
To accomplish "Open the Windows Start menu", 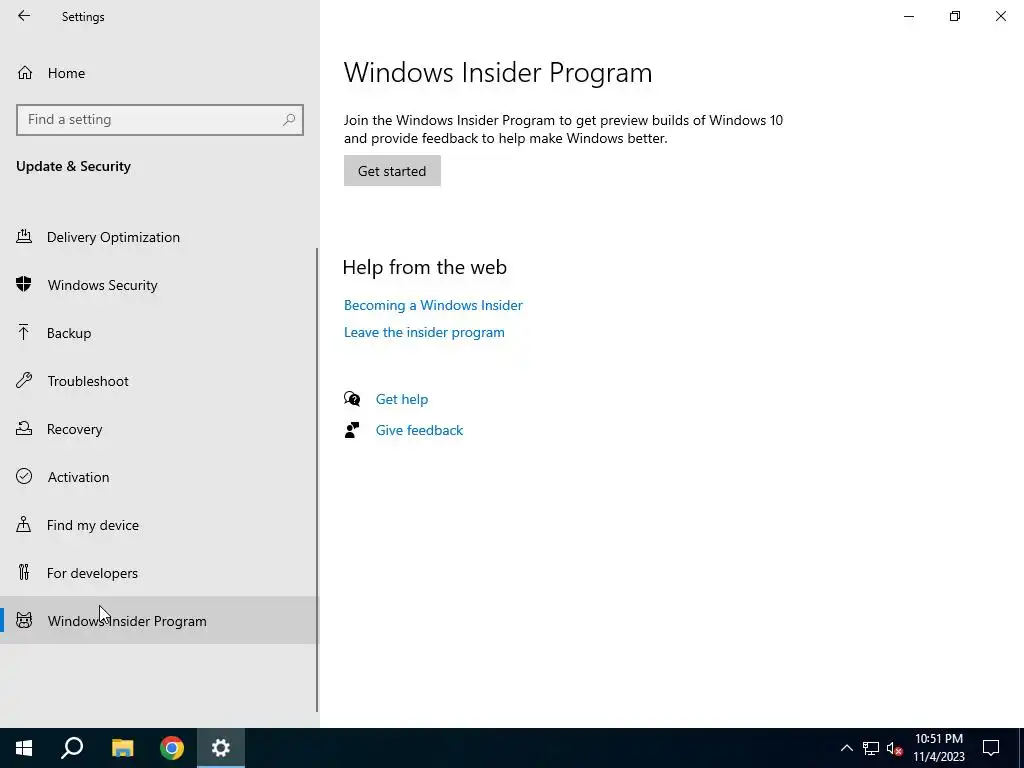I will [x=24, y=748].
